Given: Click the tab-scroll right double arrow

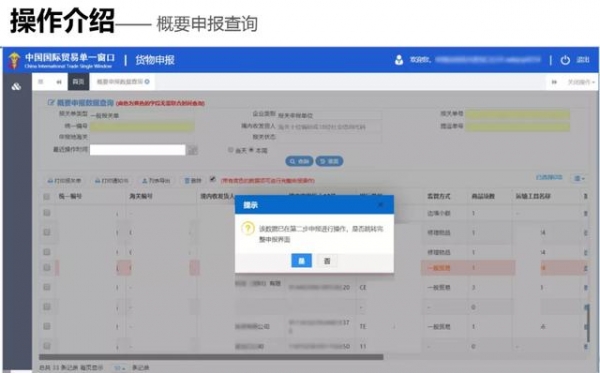Looking at the screenshot, I should pos(554,82).
